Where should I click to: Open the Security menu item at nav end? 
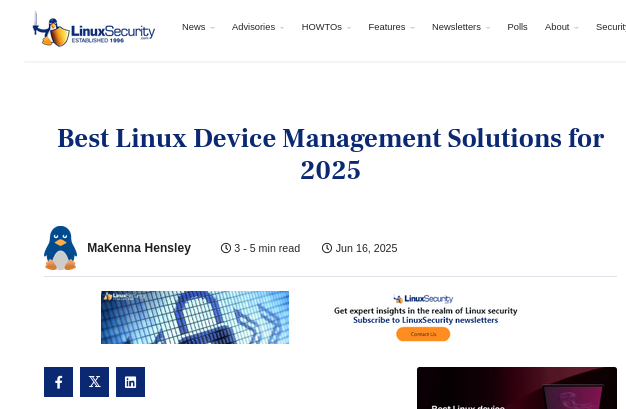611,27
